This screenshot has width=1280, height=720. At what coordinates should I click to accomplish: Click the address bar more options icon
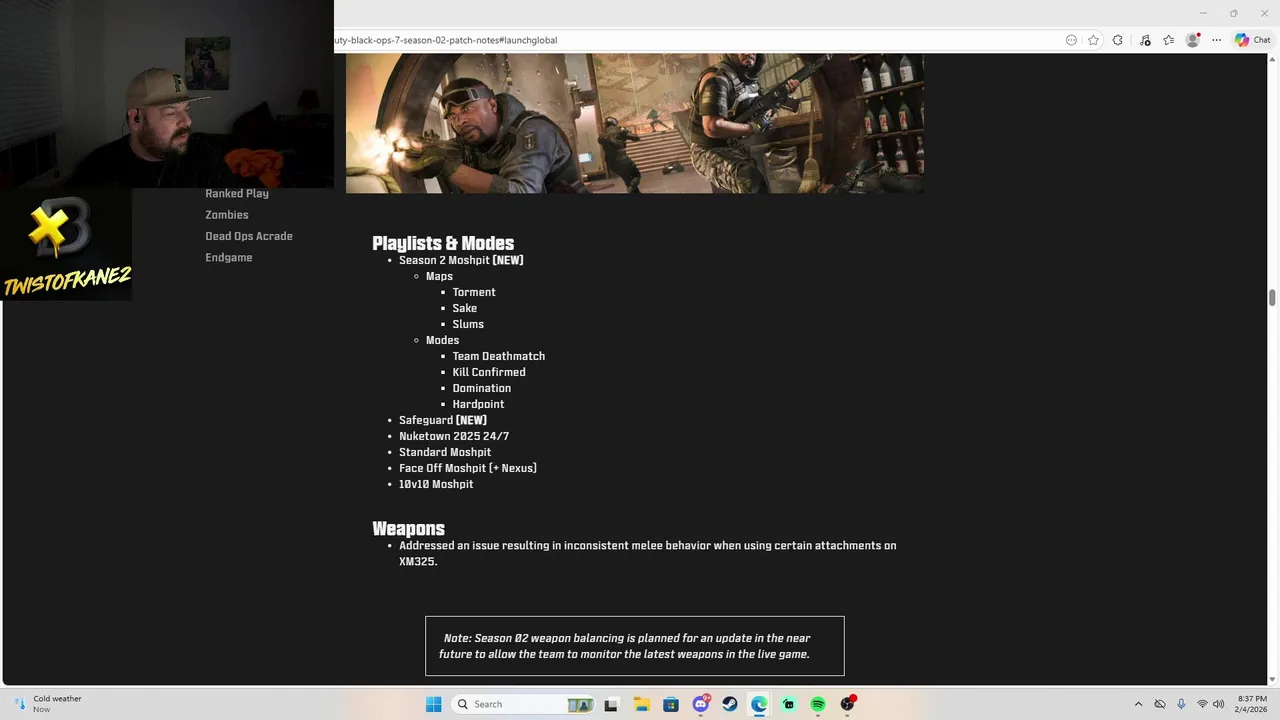1071,40
